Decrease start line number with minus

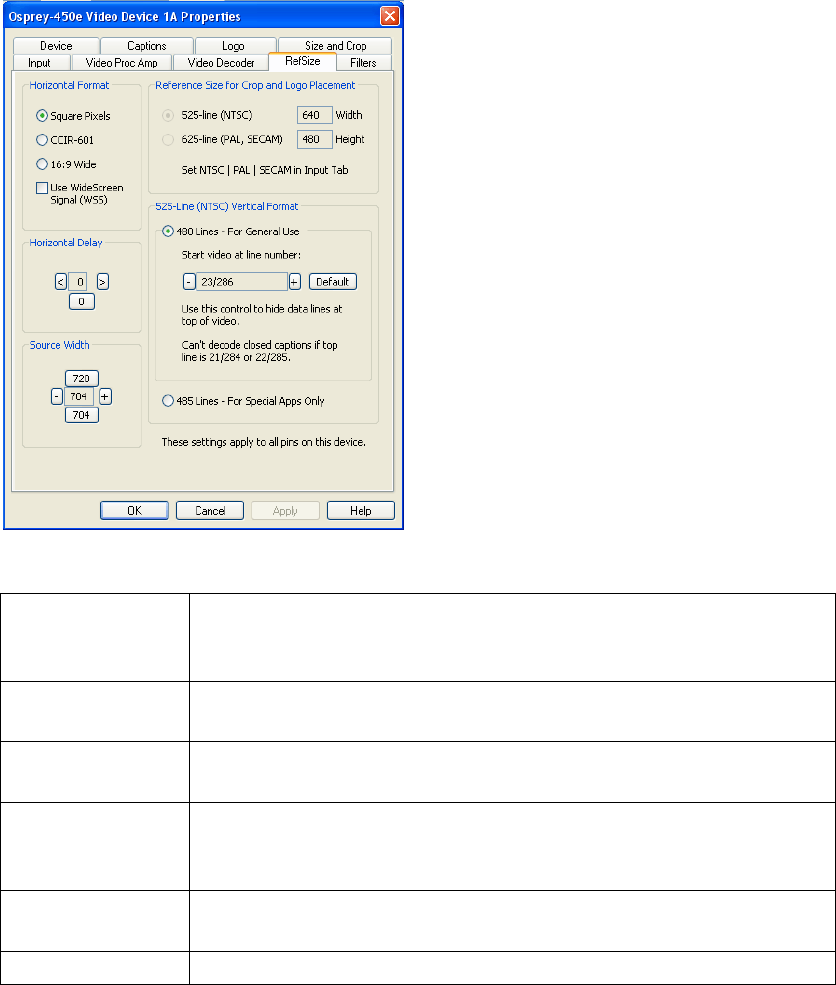click(x=189, y=281)
